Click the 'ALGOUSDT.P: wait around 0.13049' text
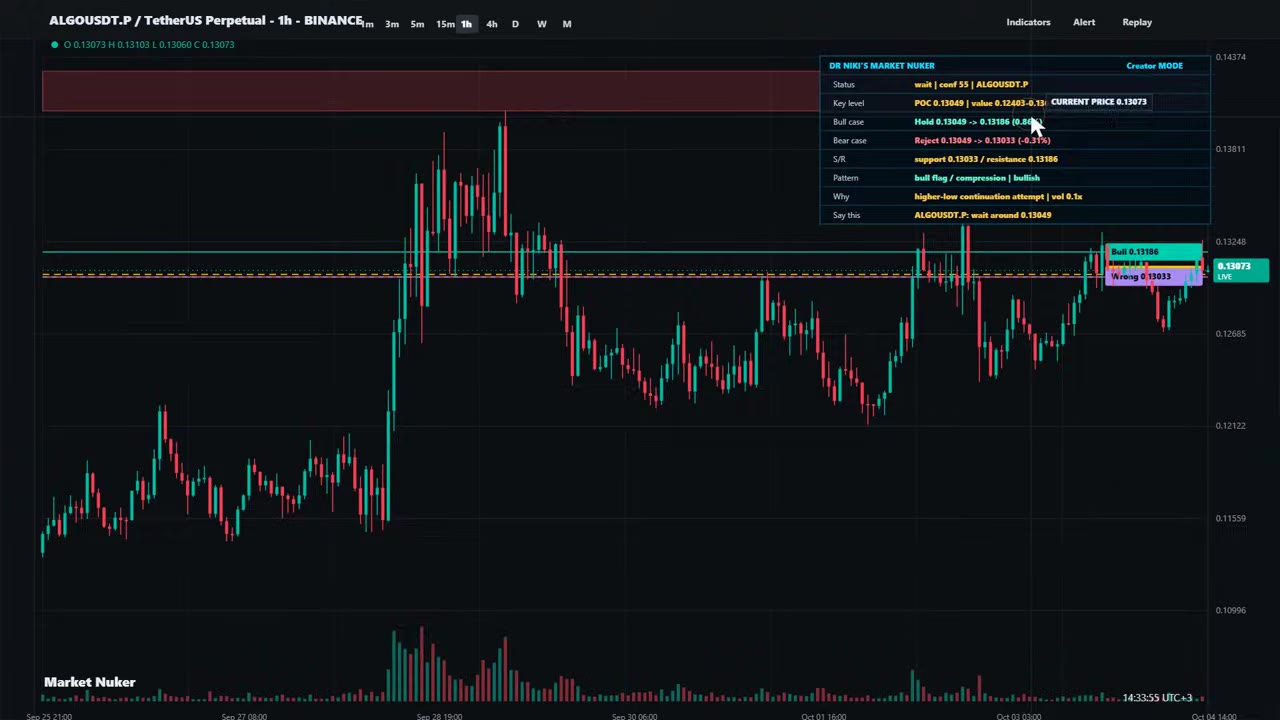 coord(983,215)
